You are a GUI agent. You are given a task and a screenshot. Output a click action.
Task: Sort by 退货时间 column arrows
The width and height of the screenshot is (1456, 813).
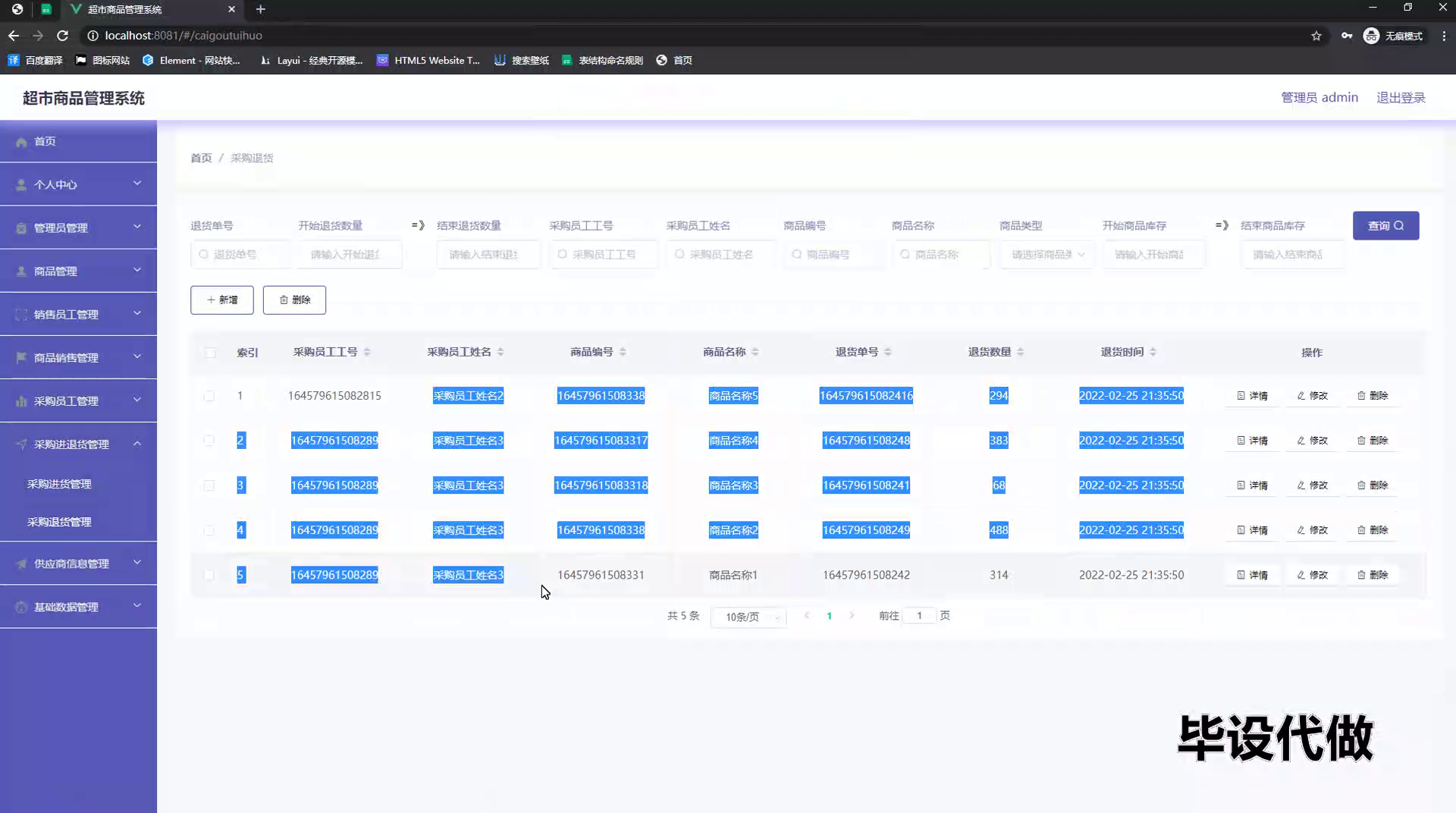click(1153, 352)
